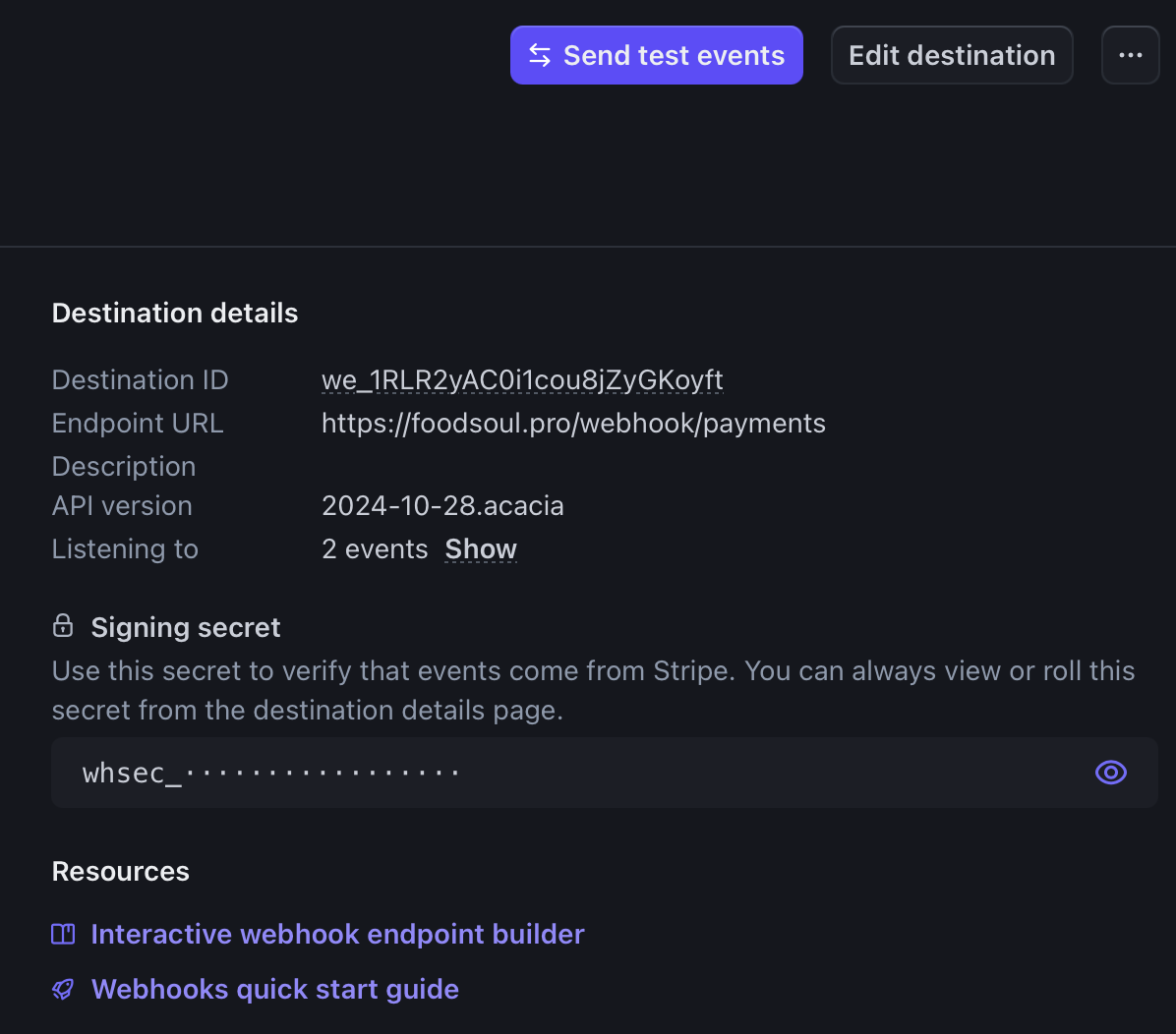Viewport: 1176px width, 1034px height.
Task: Click the "2 events" count text
Action: pos(375,549)
